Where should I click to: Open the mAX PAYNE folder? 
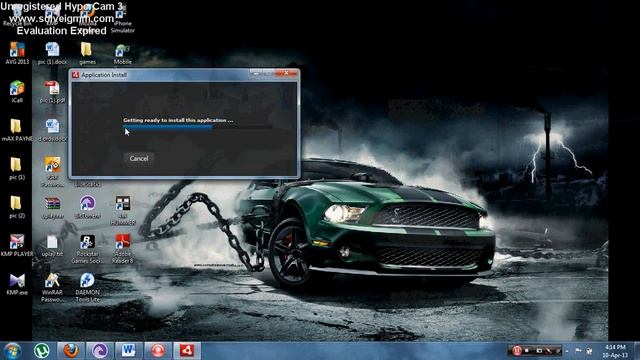[16, 130]
